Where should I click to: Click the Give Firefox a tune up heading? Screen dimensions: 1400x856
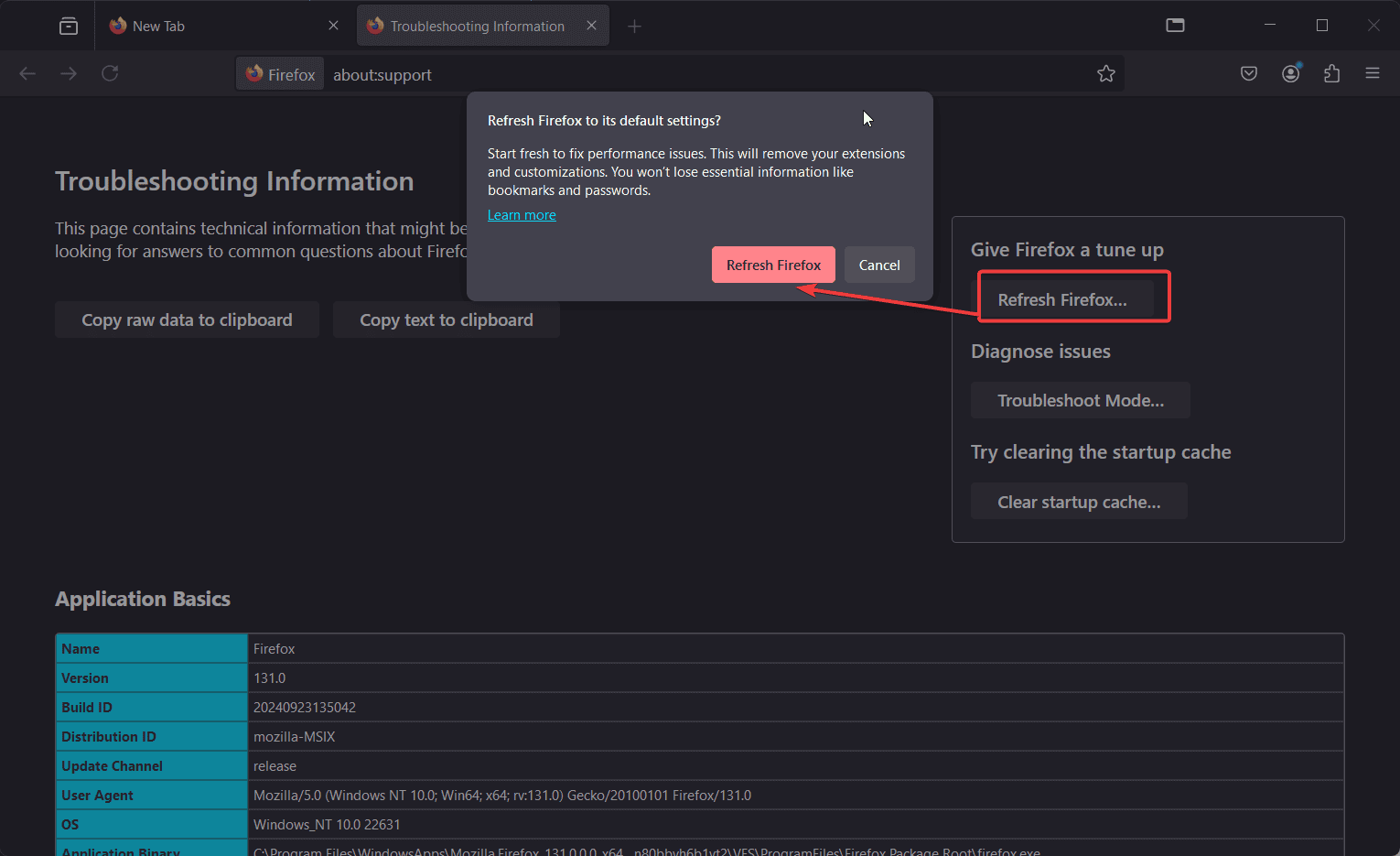coord(1067,250)
